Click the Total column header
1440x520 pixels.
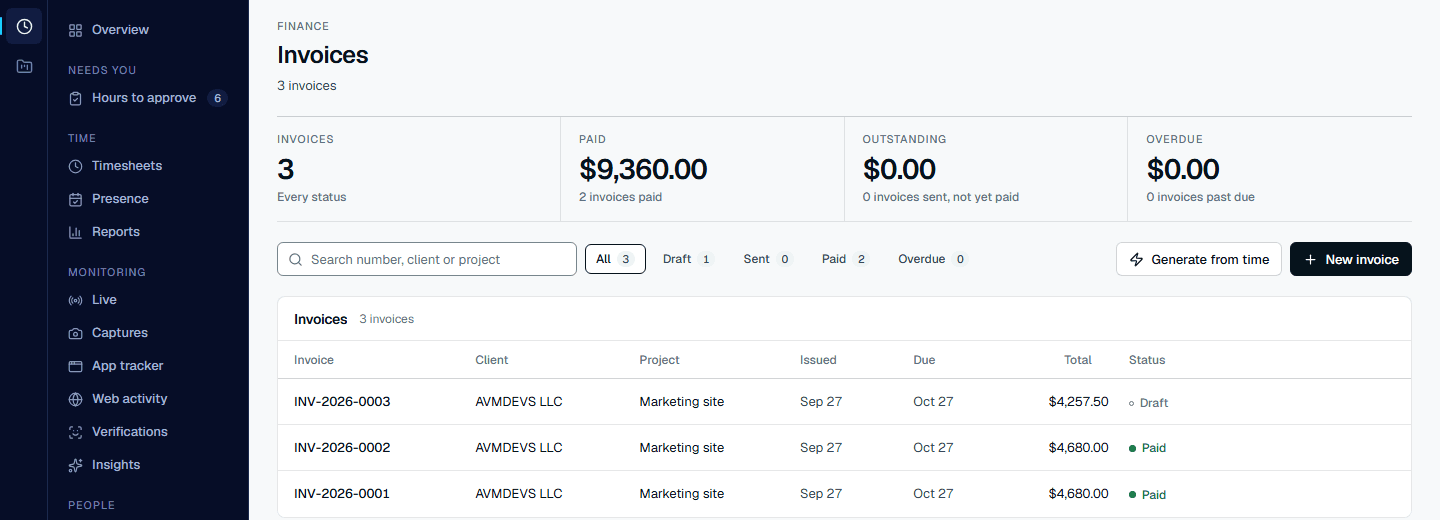pos(1078,360)
